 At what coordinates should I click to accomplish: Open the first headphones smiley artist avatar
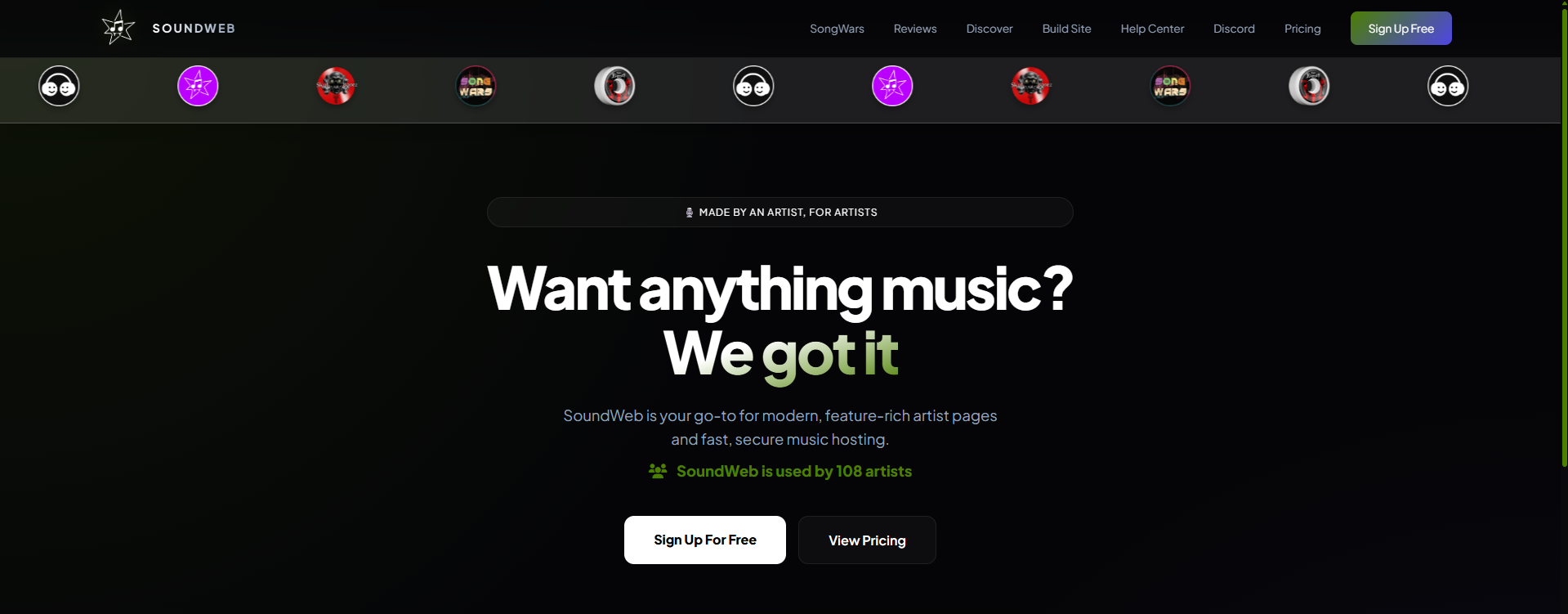59,86
